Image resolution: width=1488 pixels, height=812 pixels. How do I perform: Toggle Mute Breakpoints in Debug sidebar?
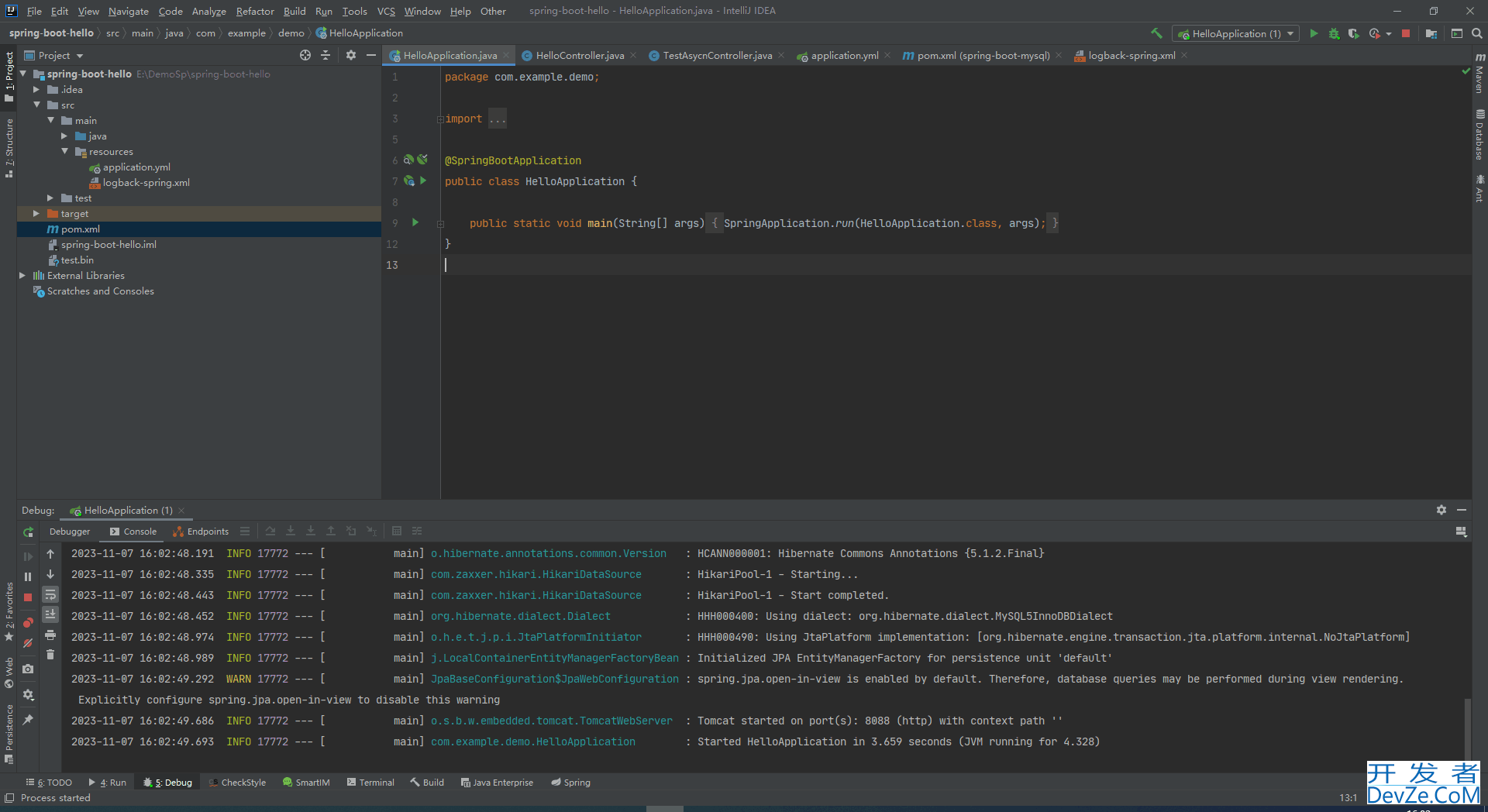pyautogui.click(x=28, y=643)
